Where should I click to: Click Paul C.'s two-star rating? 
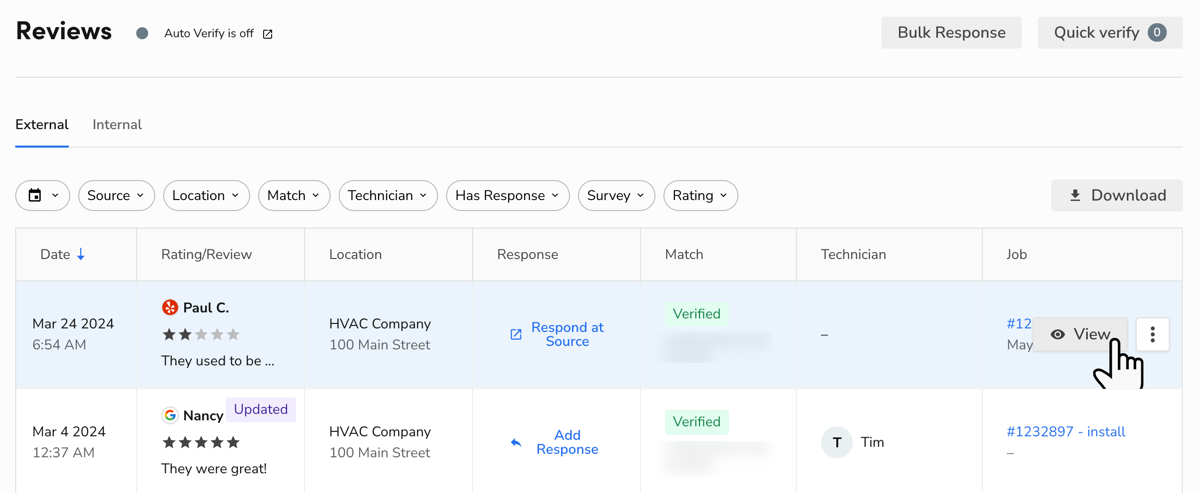[x=201, y=335]
